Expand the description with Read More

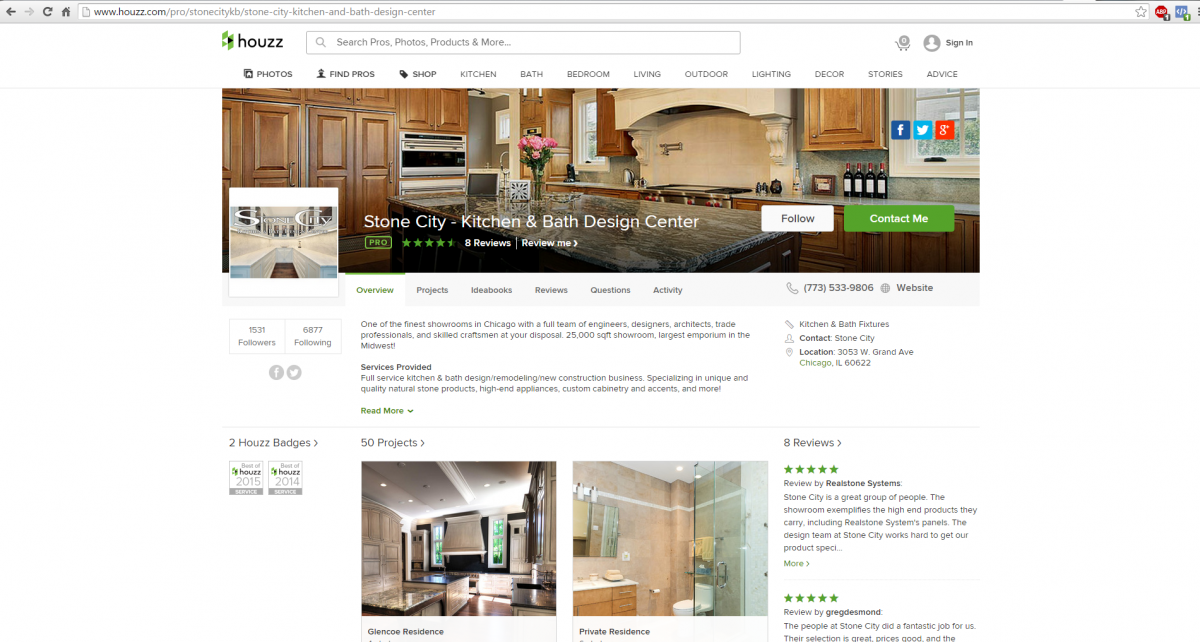(387, 411)
